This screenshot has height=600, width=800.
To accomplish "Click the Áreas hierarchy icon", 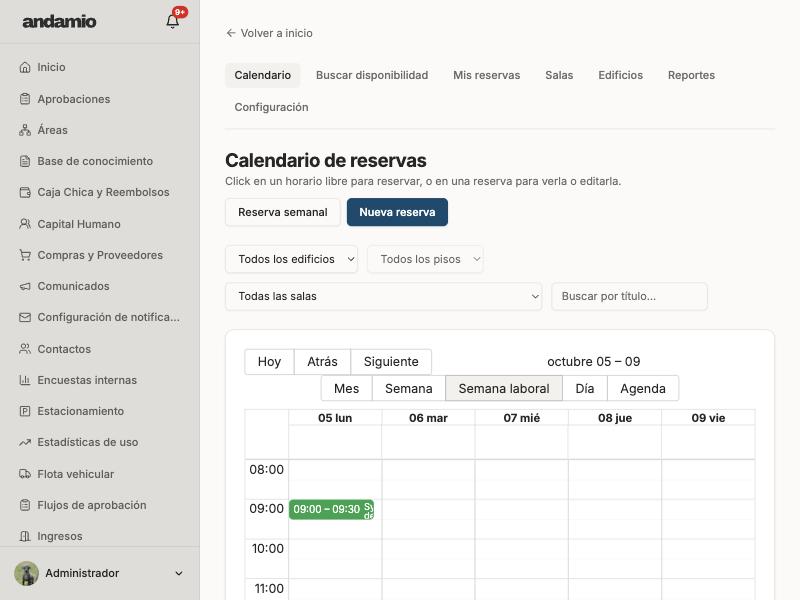I will 24,130.
